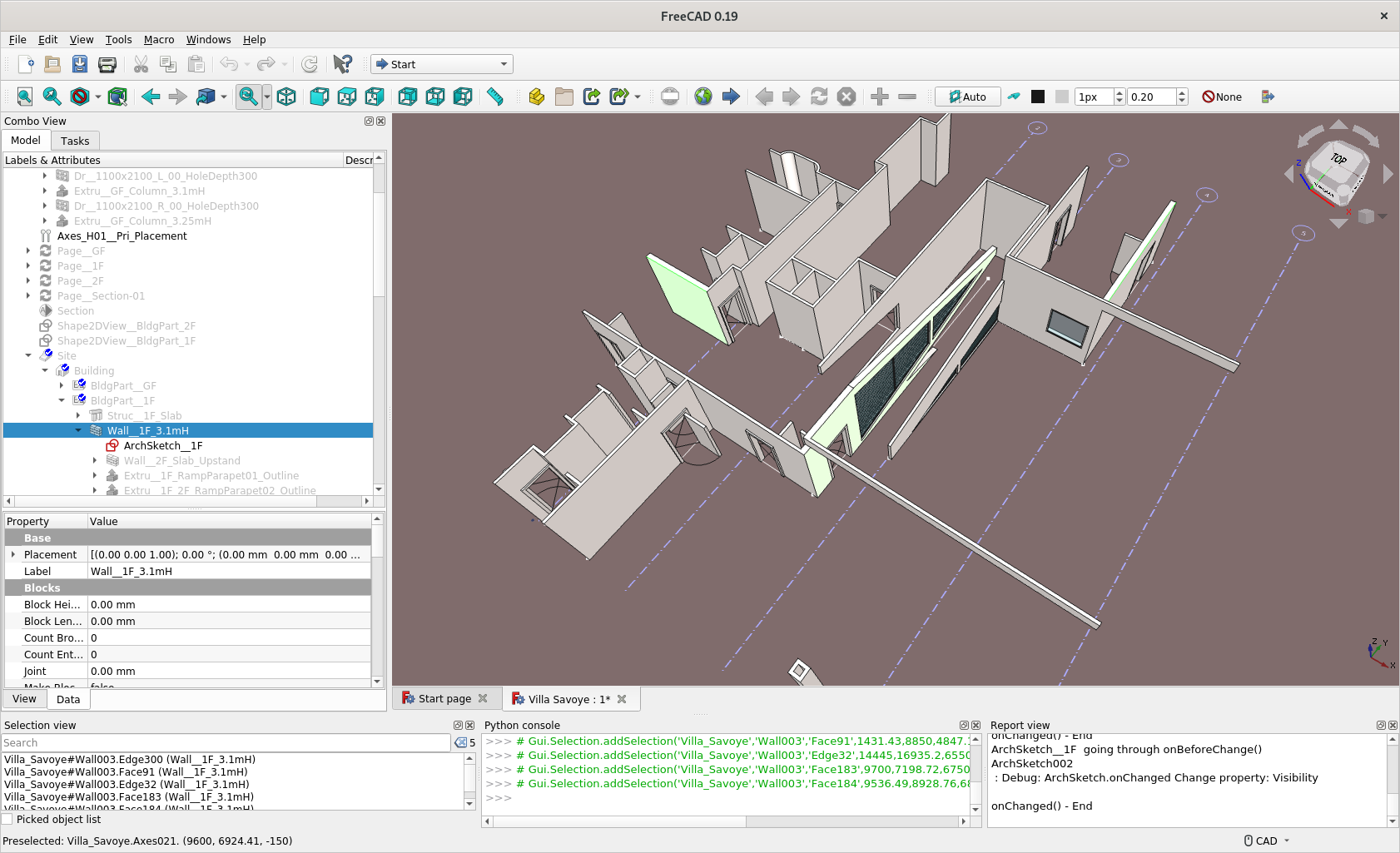Create a new Part with yellow icon
The width and height of the screenshot is (1400, 853).
click(x=537, y=97)
